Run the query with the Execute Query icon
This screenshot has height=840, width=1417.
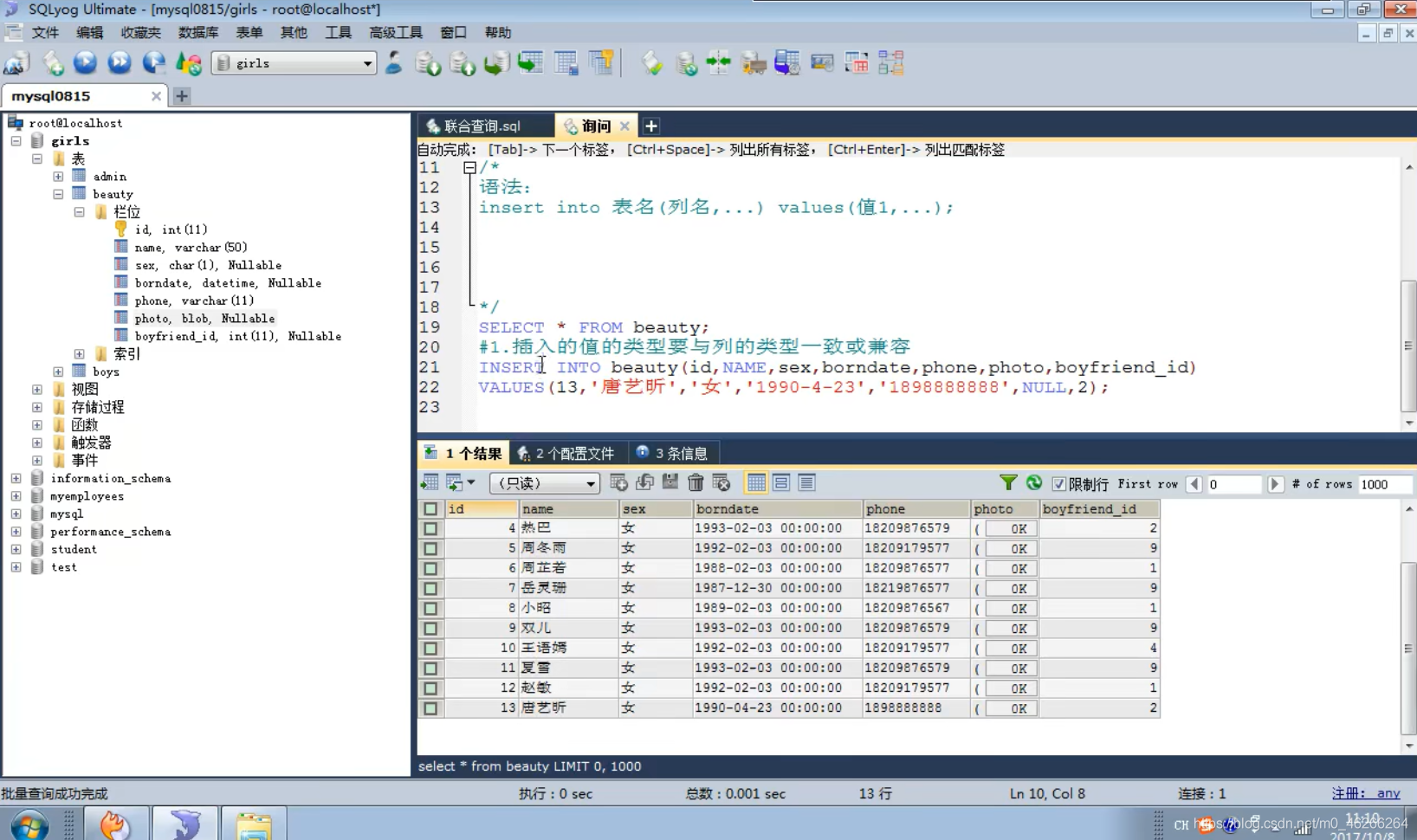(x=85, y=62)
